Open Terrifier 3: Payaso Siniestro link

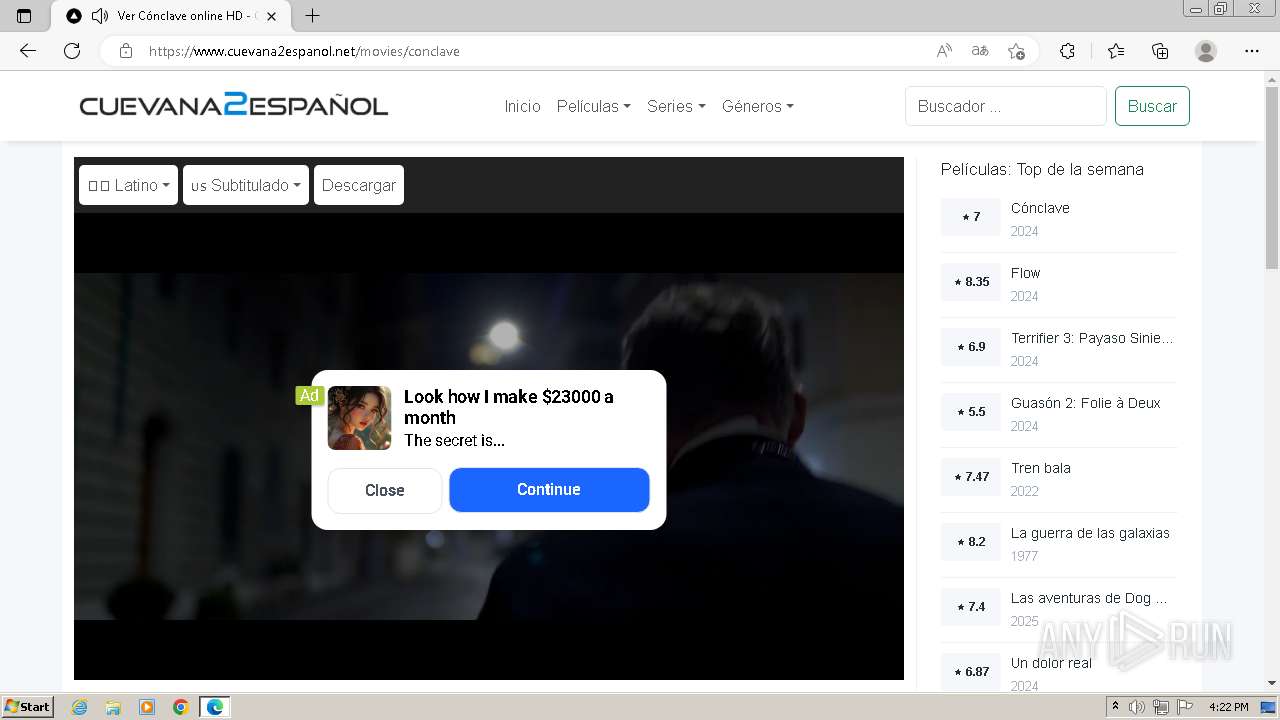click(x=1092, y=338)
